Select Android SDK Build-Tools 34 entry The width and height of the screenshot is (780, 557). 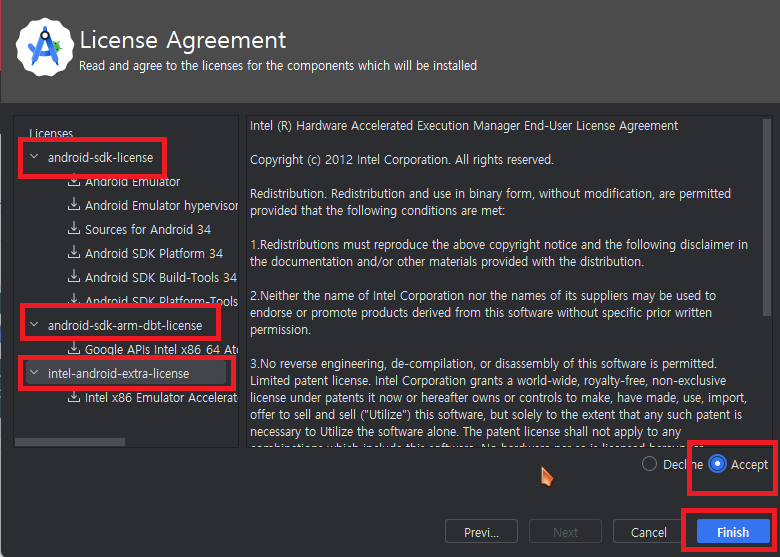(x=161, y=277)
